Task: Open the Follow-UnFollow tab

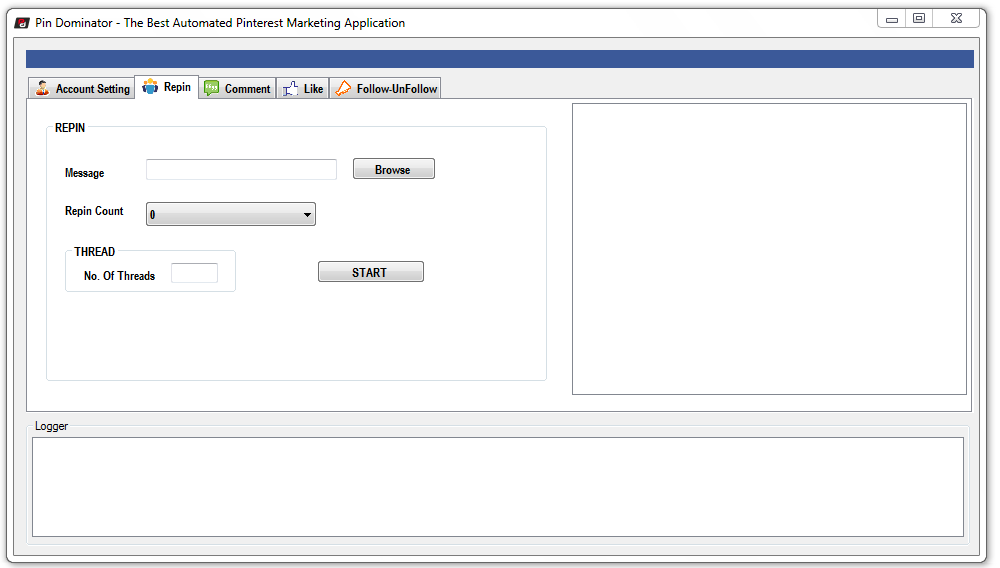Action: tap(385, 88)
